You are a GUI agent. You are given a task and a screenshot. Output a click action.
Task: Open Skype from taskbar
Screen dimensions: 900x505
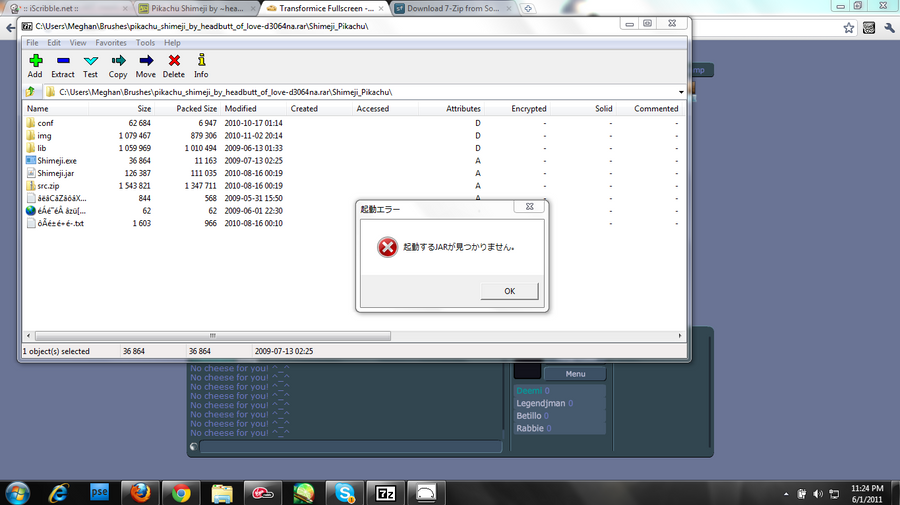tap(345, 493)
